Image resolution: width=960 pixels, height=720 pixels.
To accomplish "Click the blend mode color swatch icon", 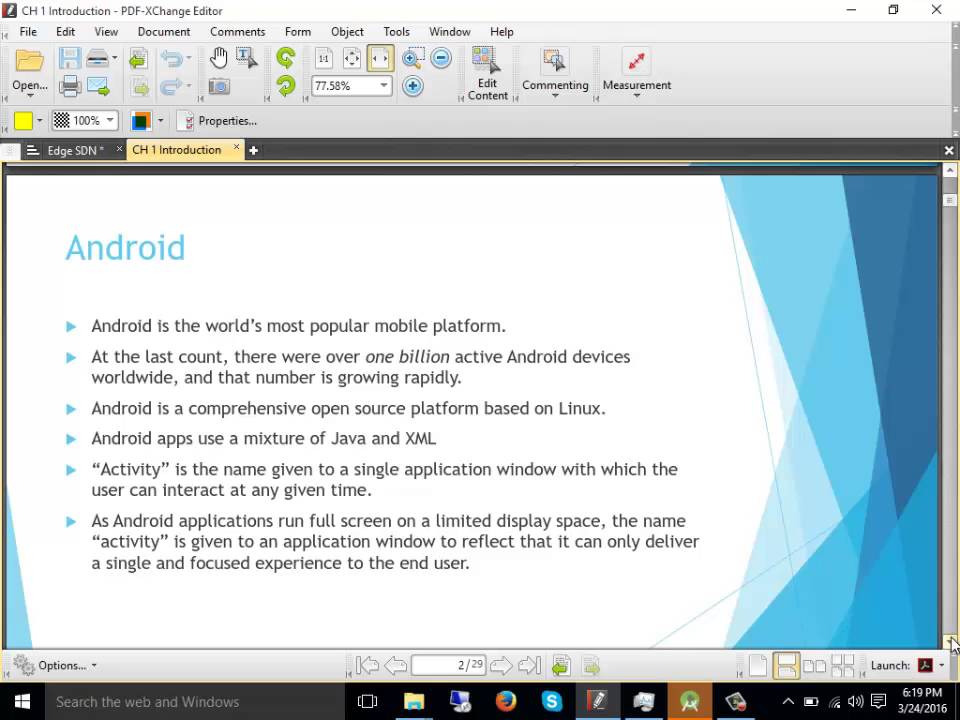I will click(141, 121).
